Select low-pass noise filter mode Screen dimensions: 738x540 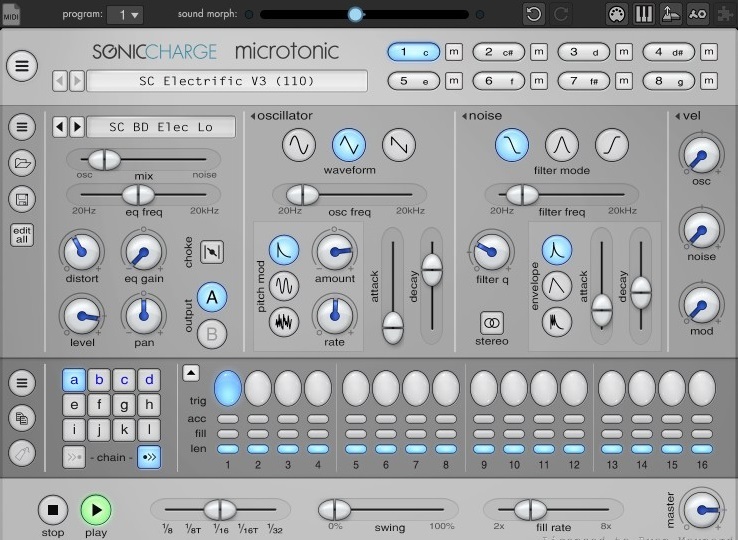click(x=512, y=145)
